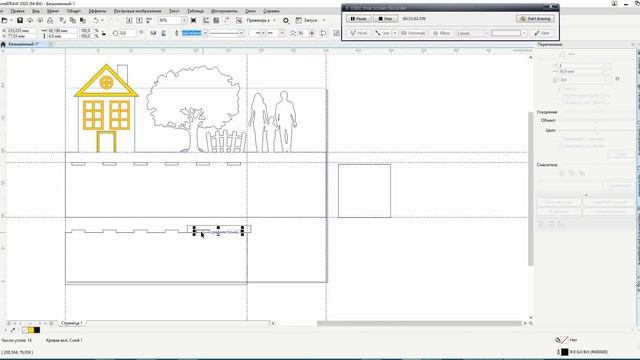
Task: Click the Print icon in the standard toolbar
Action: tap(50, 20)
